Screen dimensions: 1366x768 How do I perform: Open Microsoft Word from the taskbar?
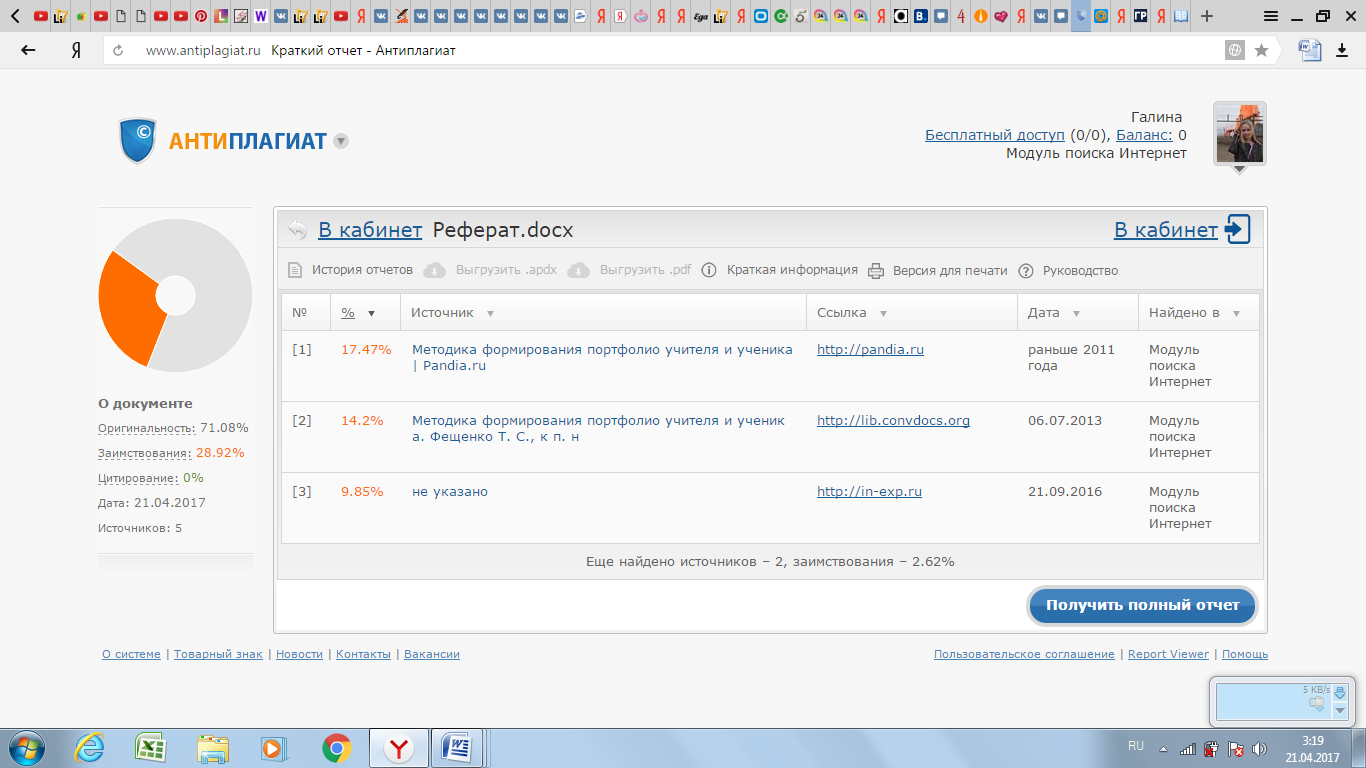tap(459, 747)
